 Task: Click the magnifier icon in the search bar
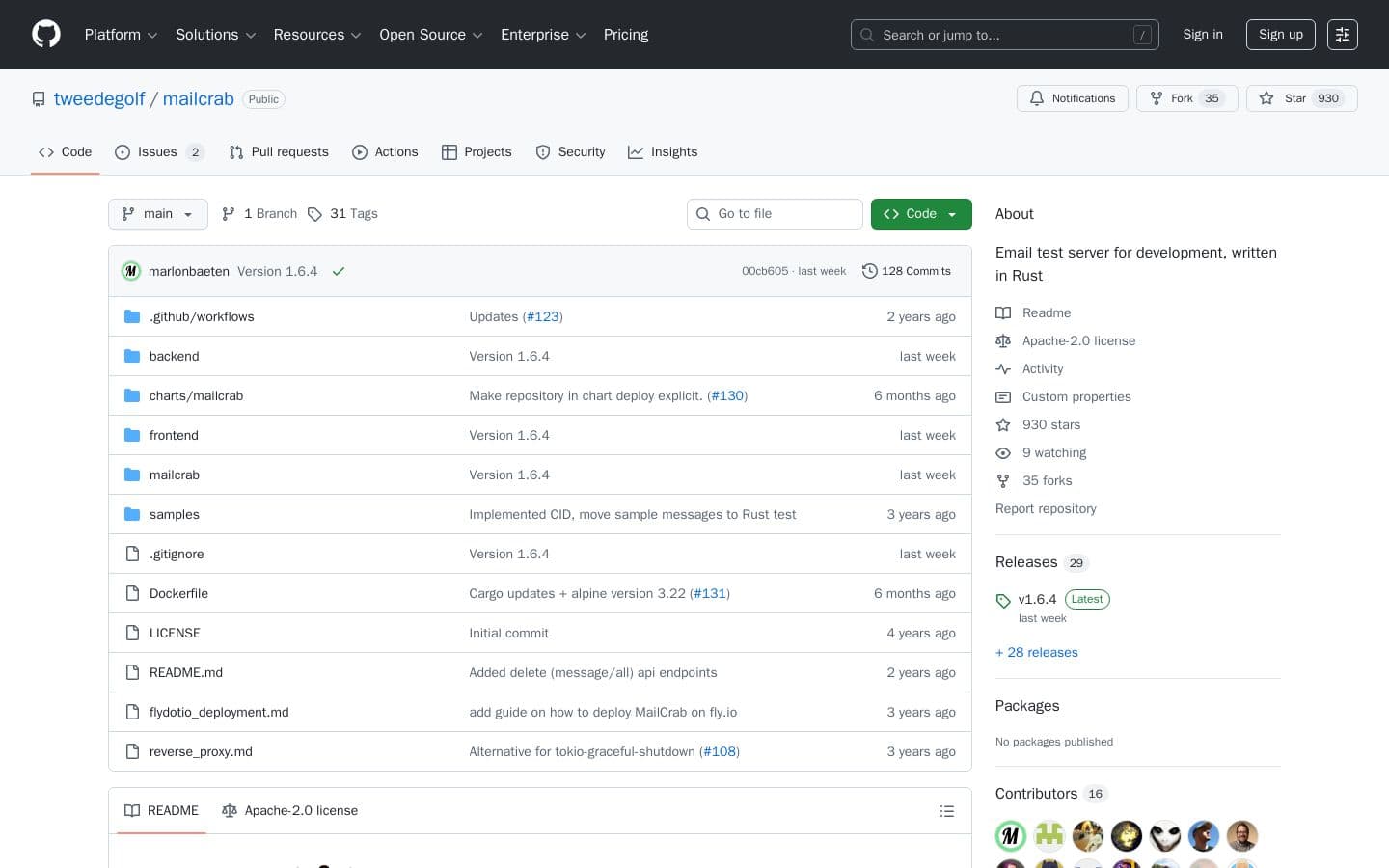pyautogui.click(x=866, y=35)
